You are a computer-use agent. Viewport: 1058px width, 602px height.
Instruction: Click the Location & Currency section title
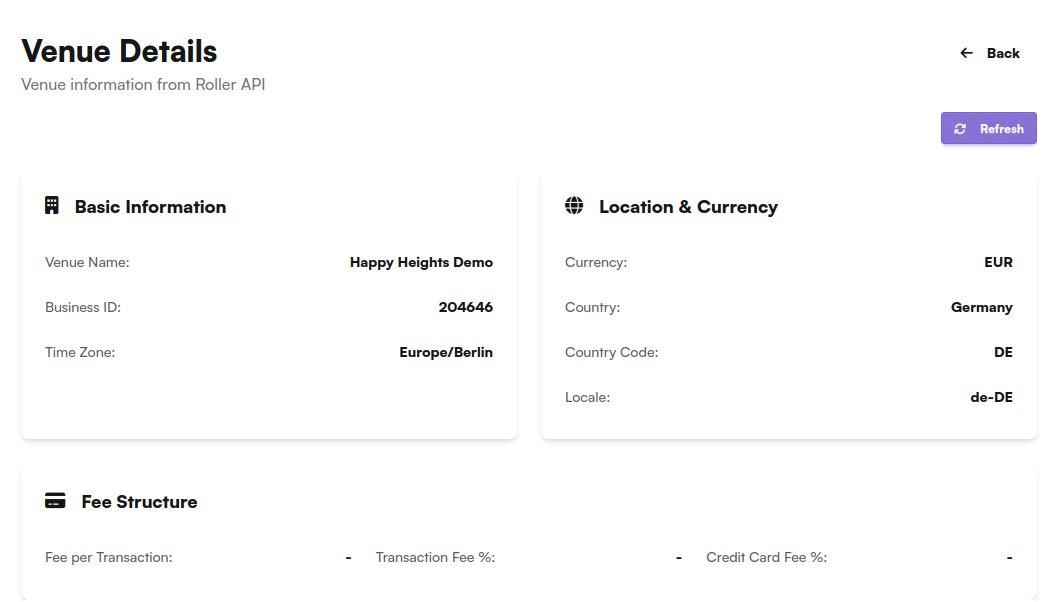point(688,207)
